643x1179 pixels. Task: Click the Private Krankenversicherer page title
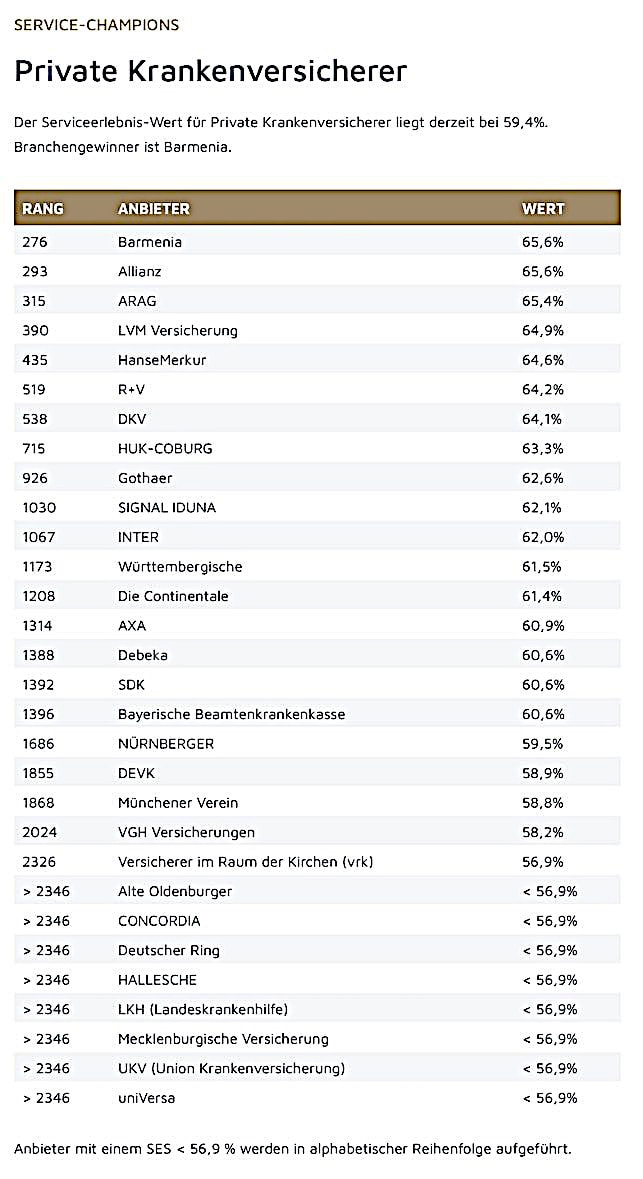pyautogui.click(x=211, y=71)
